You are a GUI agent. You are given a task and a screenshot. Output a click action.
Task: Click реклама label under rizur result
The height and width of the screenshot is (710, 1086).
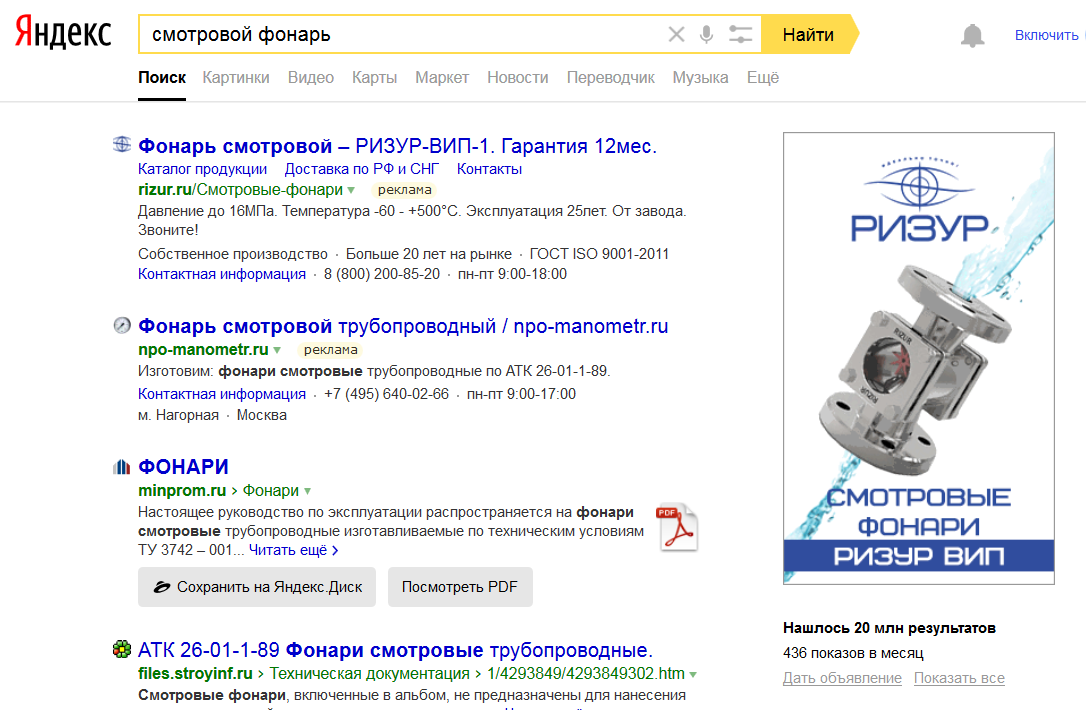pyautogui.click(x=404, y=190)
